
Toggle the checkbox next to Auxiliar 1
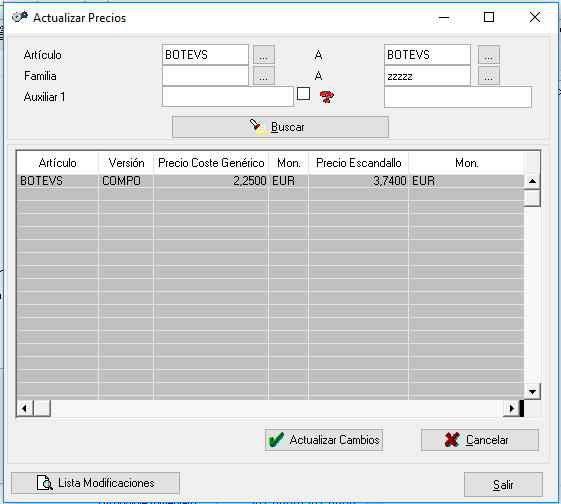click(303, 94)
